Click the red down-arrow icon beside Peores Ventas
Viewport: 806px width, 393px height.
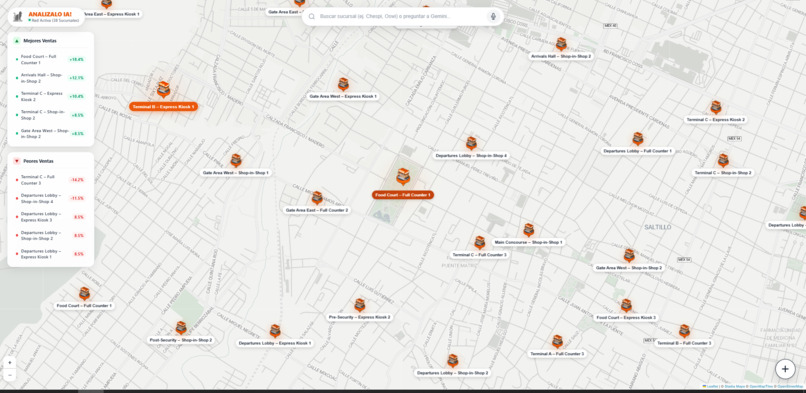coord(17,161)
